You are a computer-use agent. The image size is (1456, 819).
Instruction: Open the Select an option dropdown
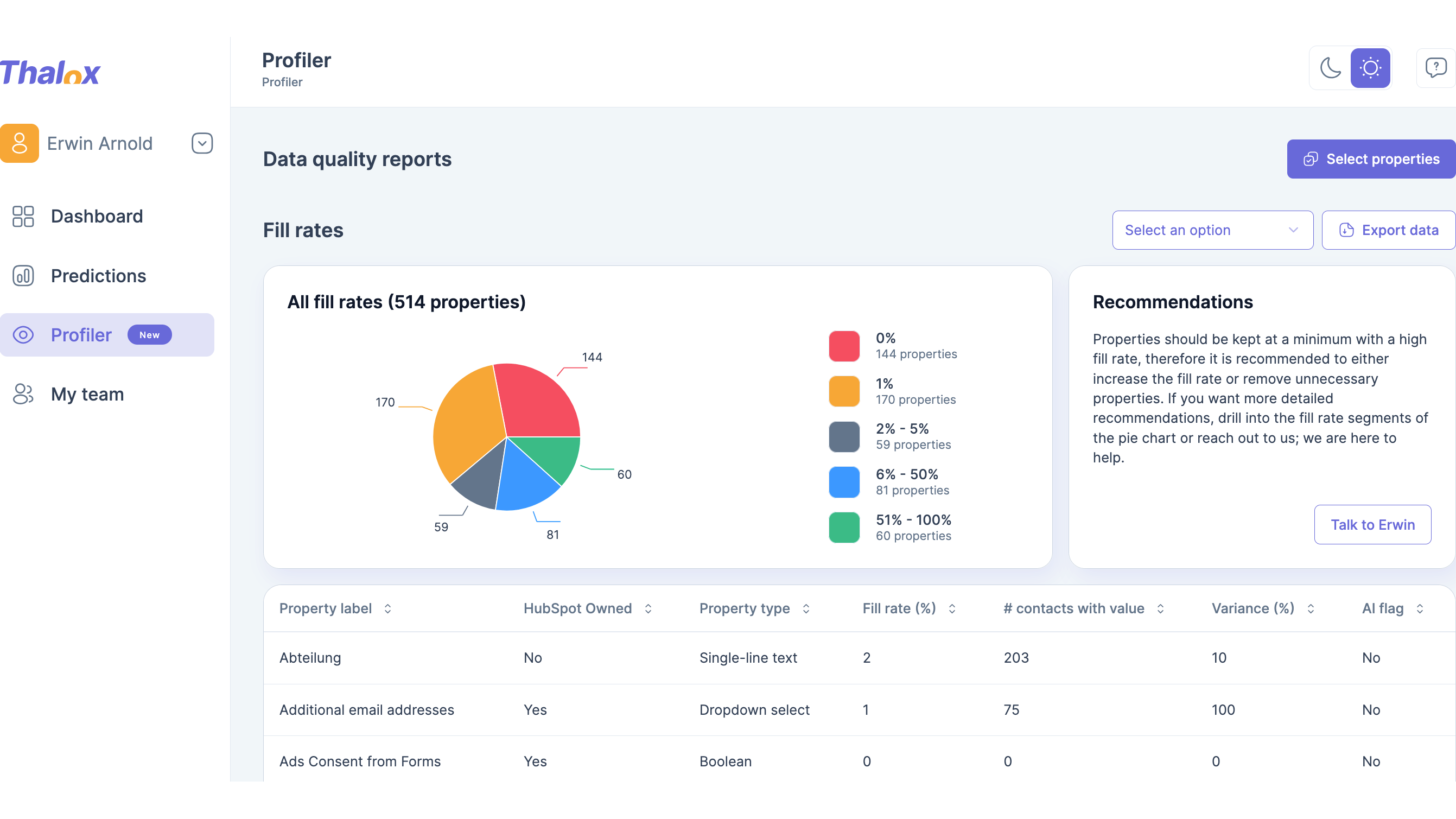[1212, 230]
